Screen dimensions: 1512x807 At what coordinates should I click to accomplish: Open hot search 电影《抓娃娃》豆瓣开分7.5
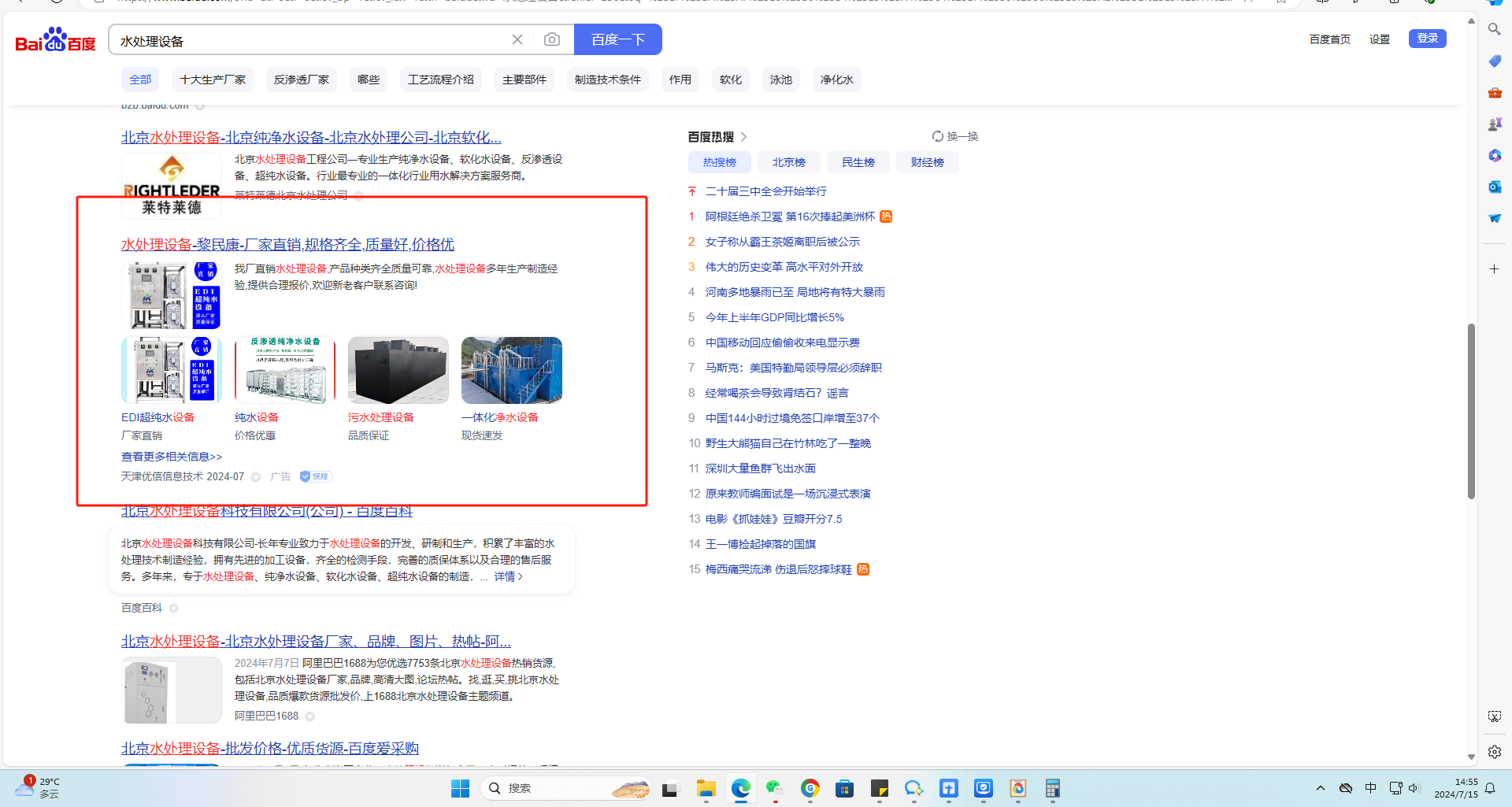pos(774,519)
